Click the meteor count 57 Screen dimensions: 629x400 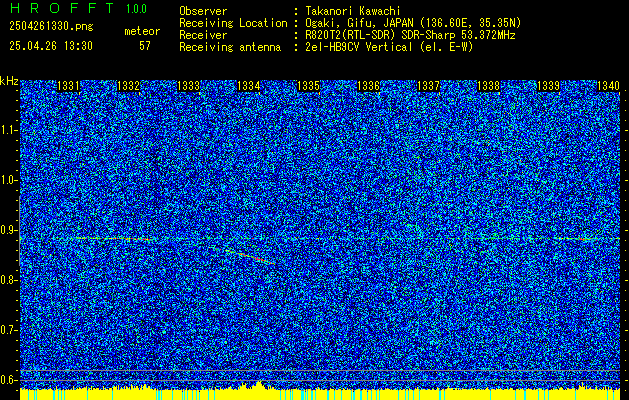click(x=145, y=46)
